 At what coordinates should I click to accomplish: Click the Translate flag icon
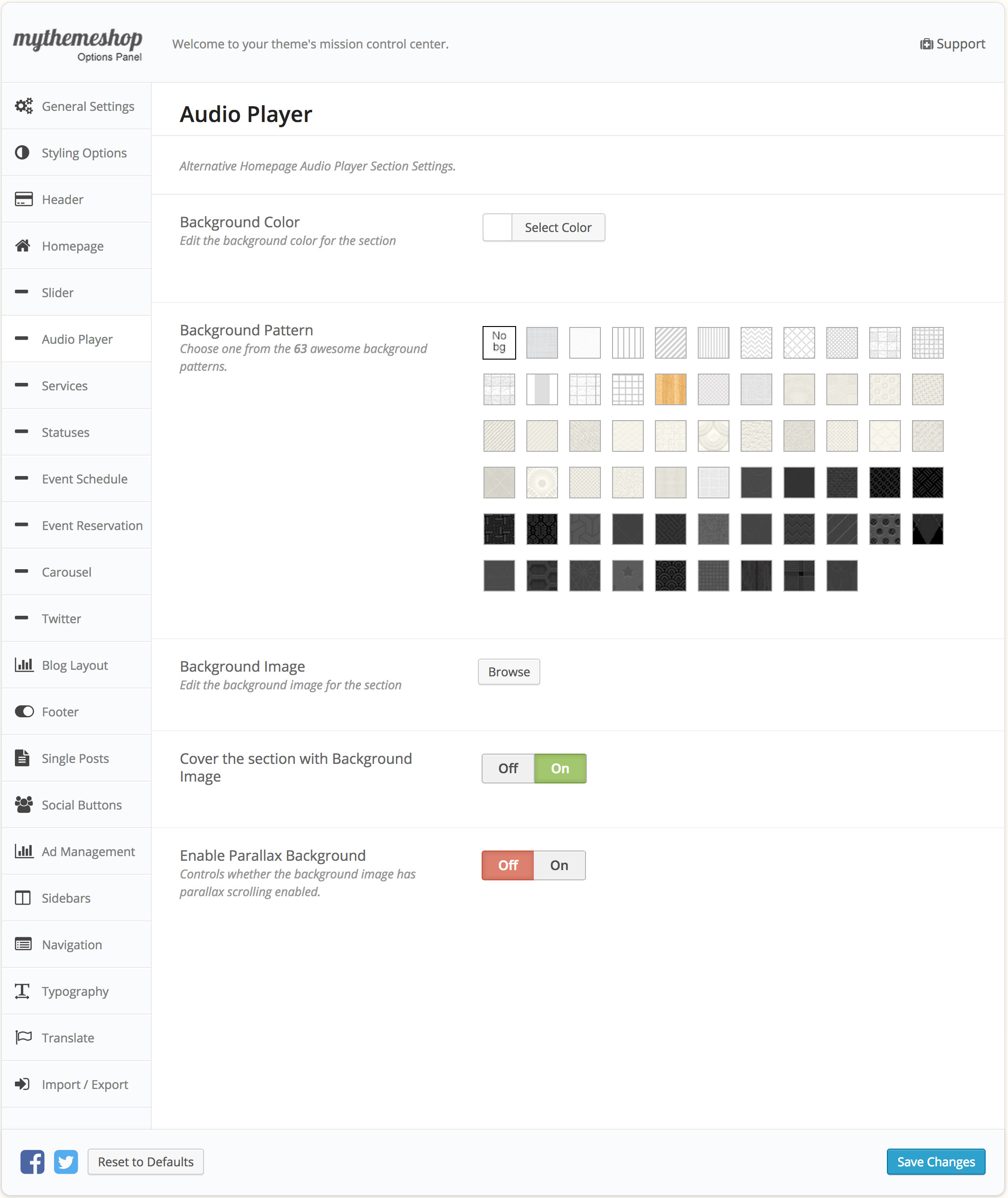pos(23,1037)
